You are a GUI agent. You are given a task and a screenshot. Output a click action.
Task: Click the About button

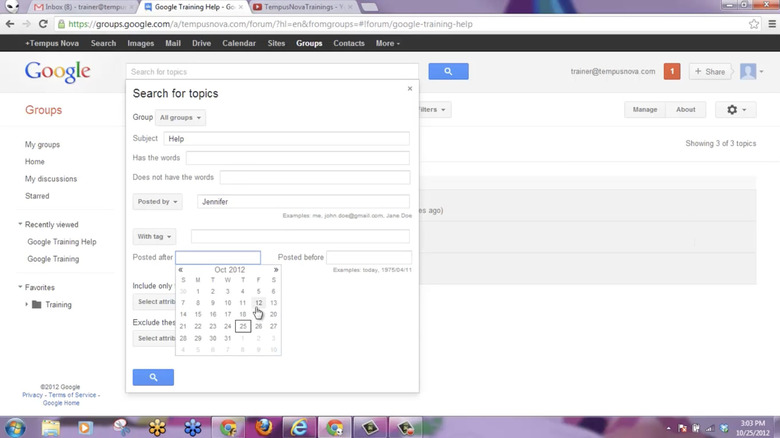click(x=685, y=110)
